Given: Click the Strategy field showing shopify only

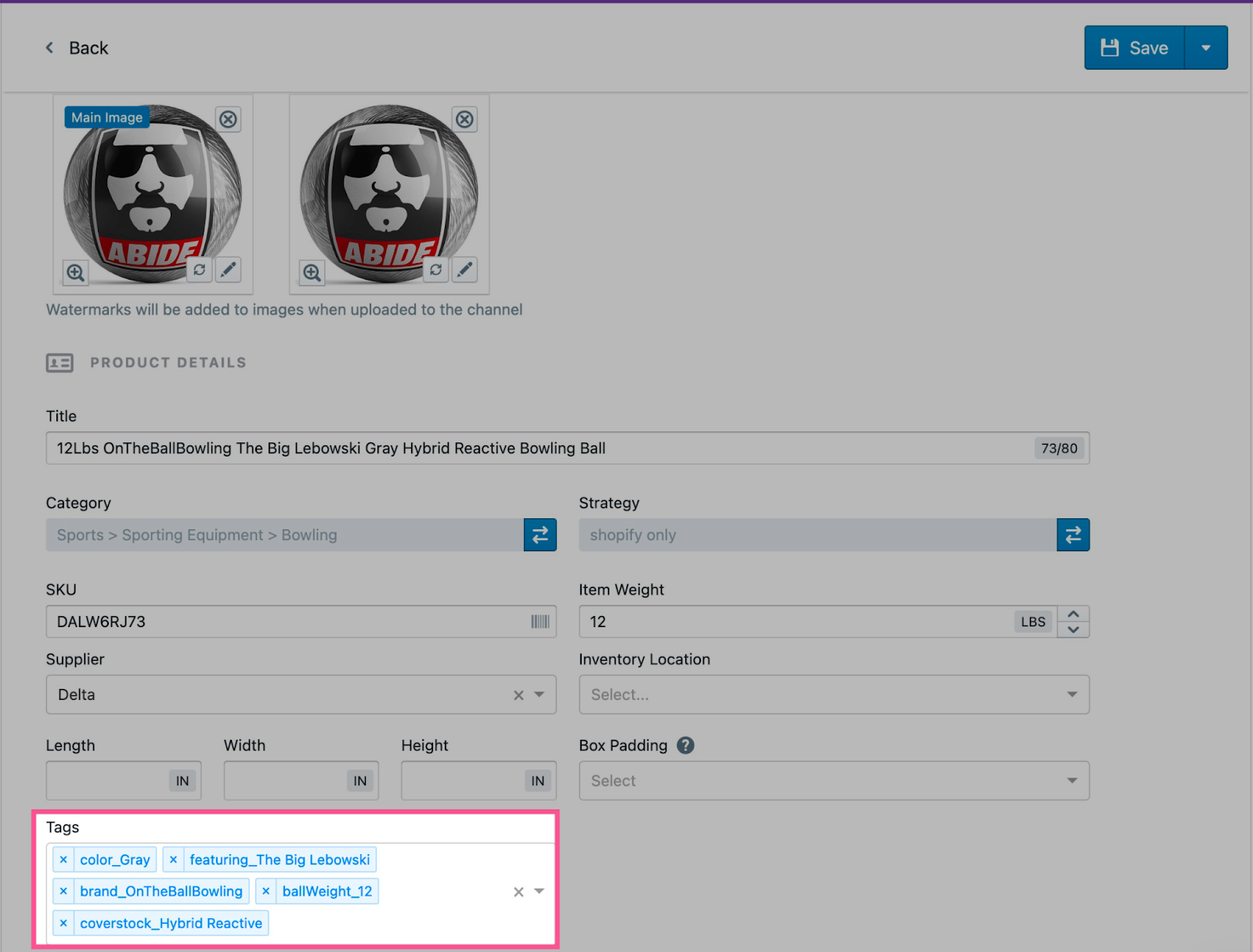Looking at the screenshot, I should 818,535.
